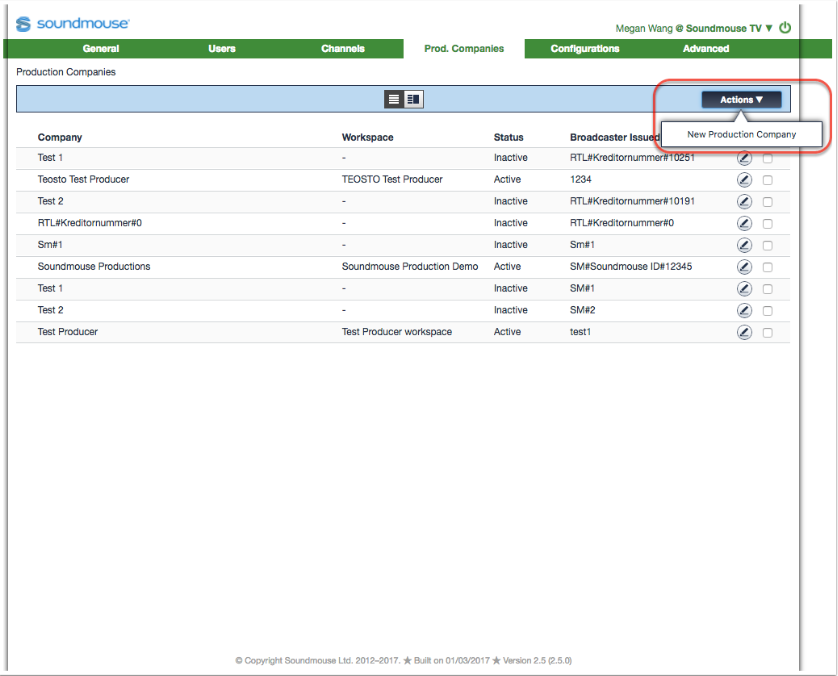
Task: Click the 1234 broadcaster ID cell
Action: click(x=580, y=180)
